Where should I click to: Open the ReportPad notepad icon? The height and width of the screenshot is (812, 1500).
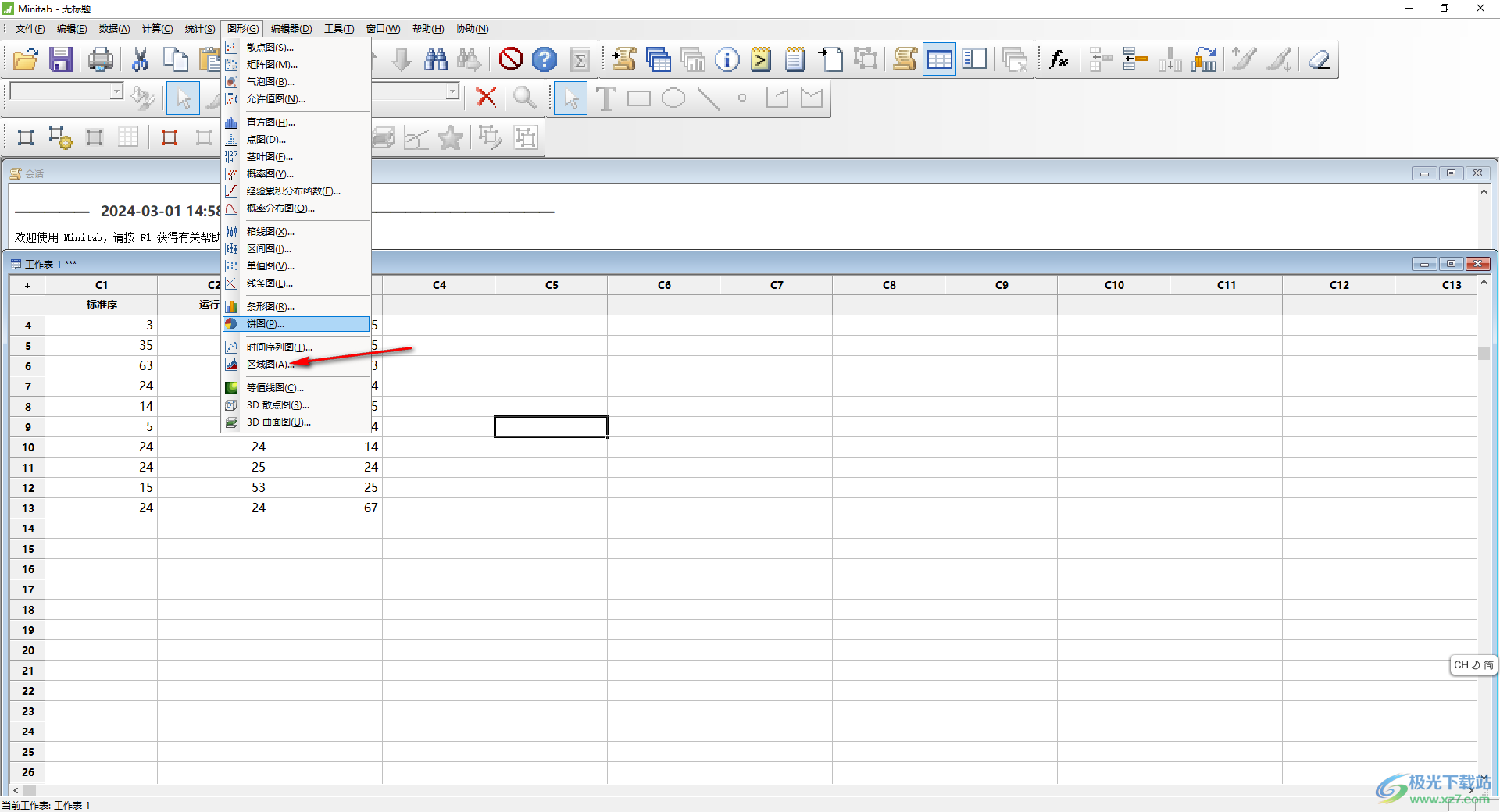[x=795, y=59]
